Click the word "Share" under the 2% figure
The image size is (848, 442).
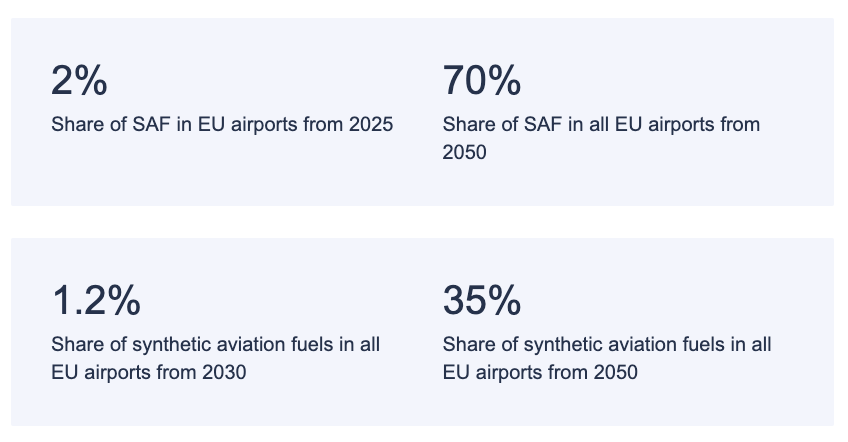click(77, 125)
